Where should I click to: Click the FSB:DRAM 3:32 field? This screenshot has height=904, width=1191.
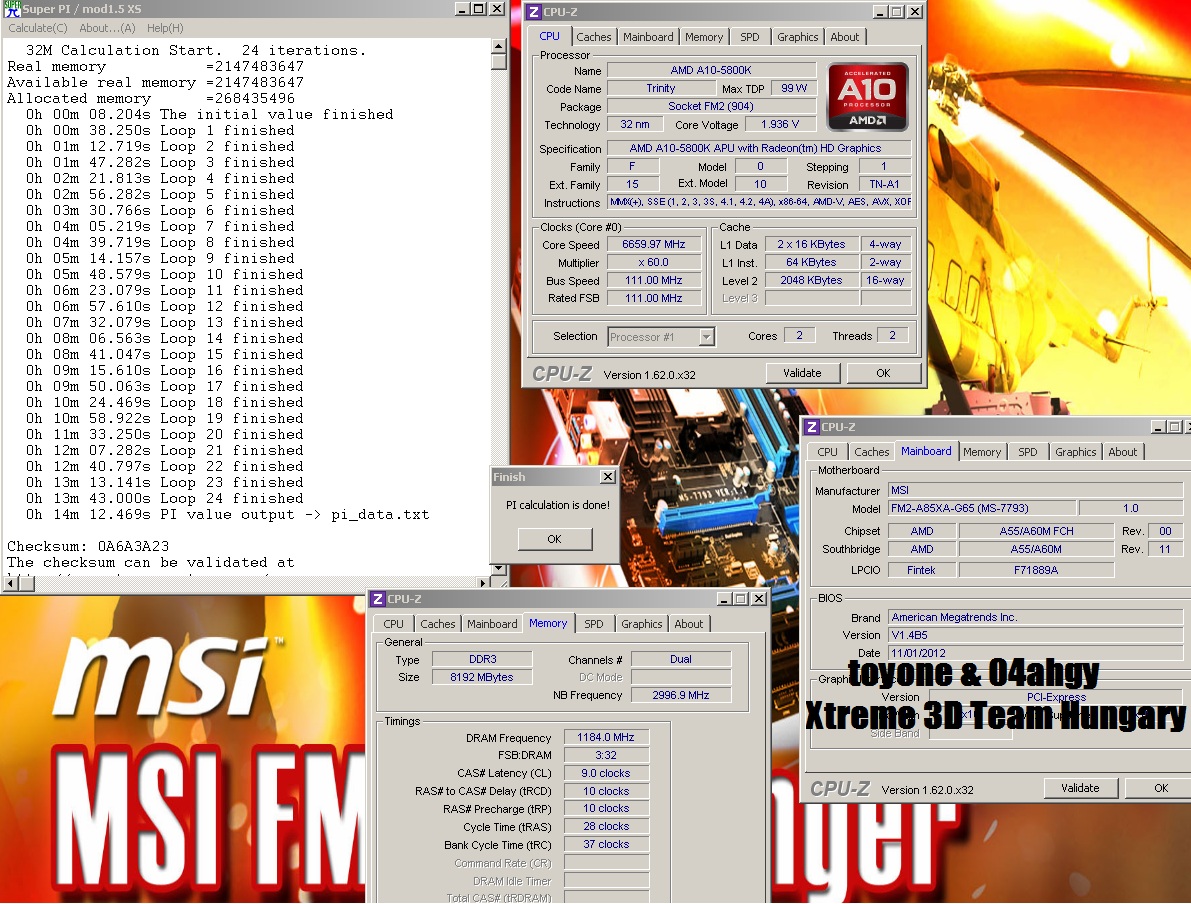coord(605,755)
